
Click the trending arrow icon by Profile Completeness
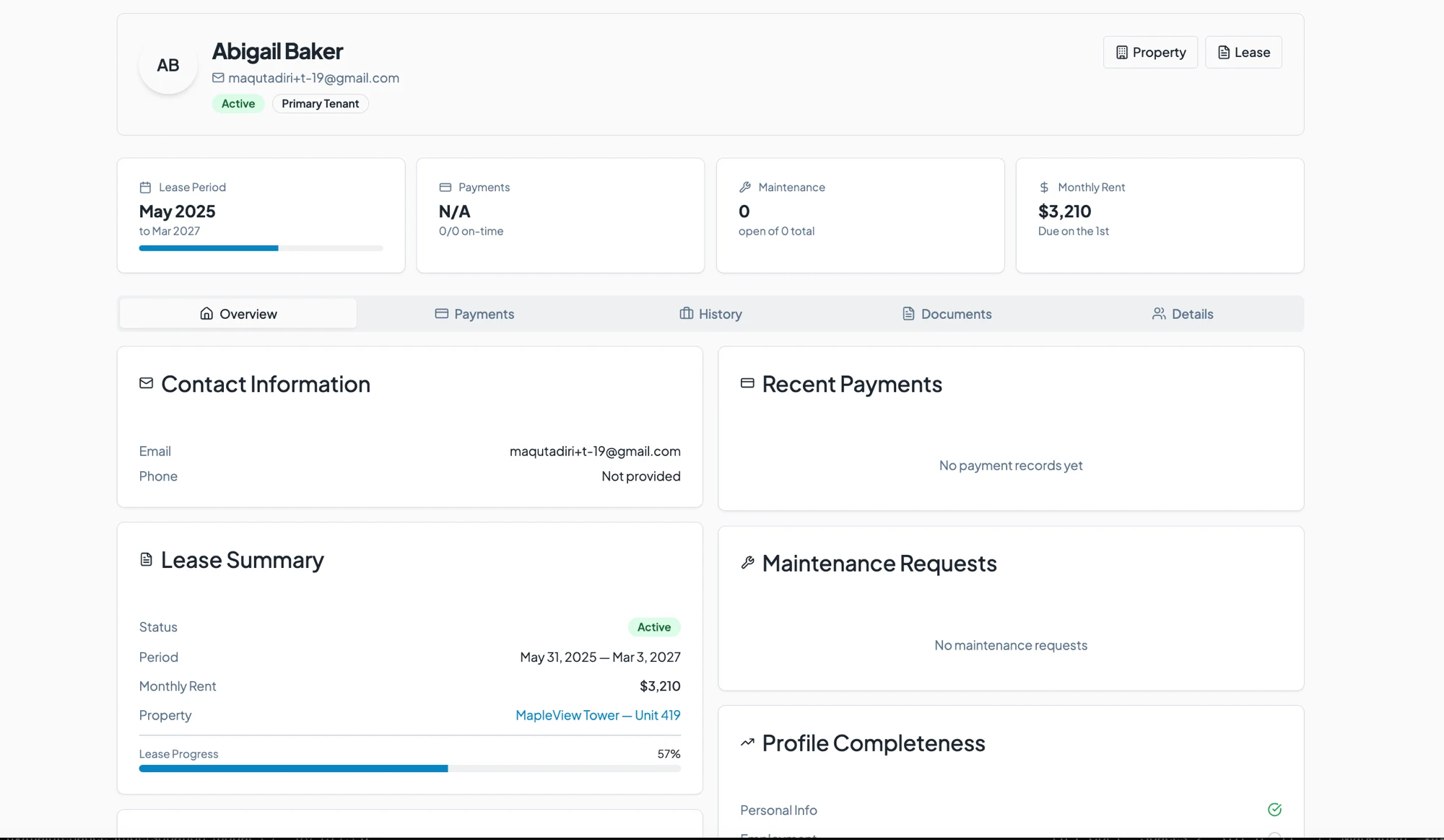[747, 743]
